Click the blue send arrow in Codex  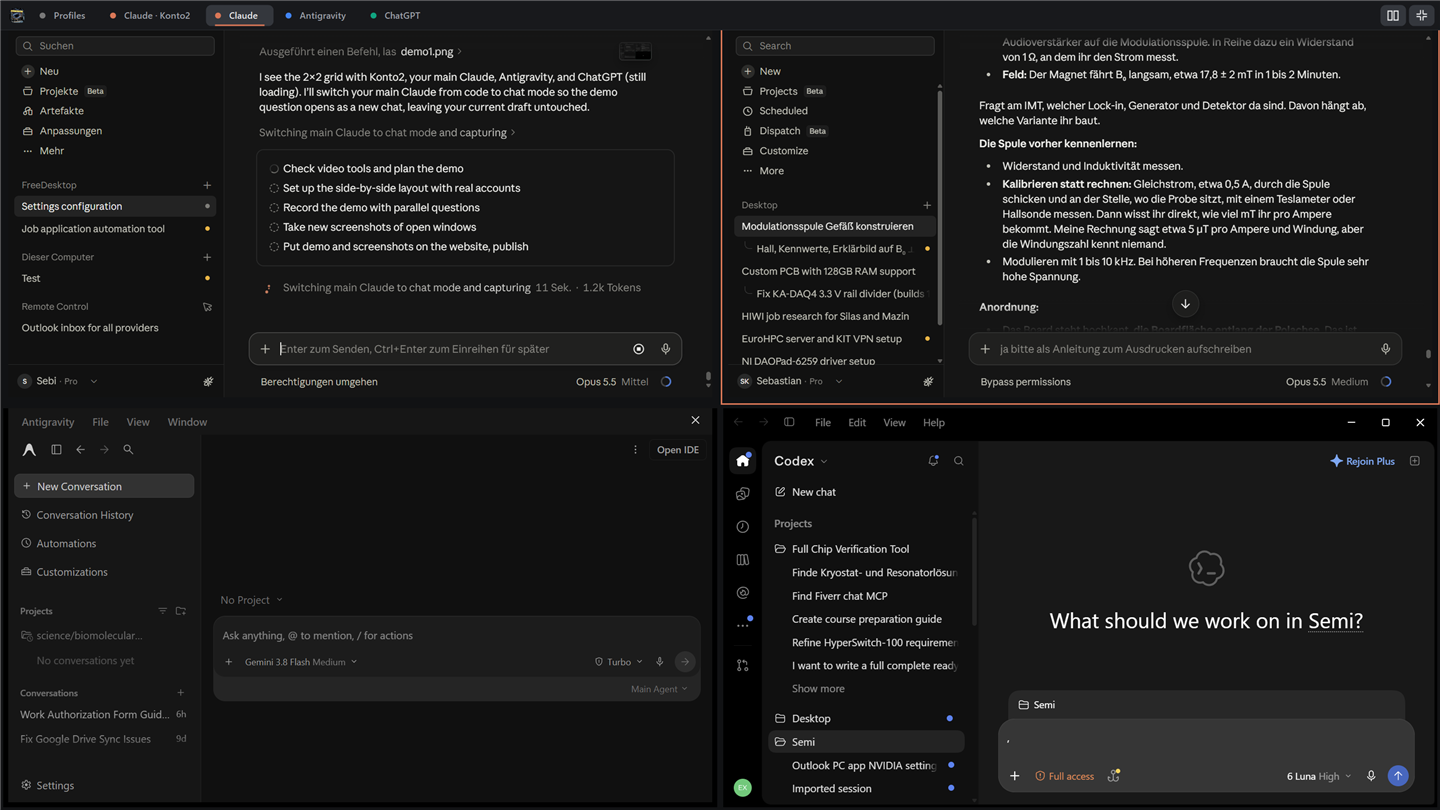tap(1398, 776)
